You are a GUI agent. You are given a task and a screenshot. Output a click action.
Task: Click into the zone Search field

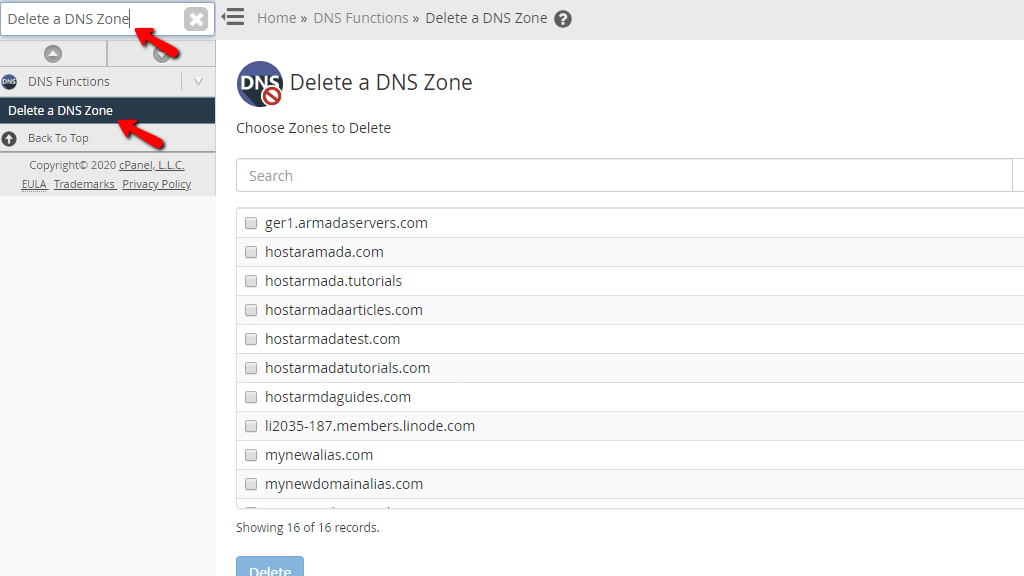click(624, 176)
